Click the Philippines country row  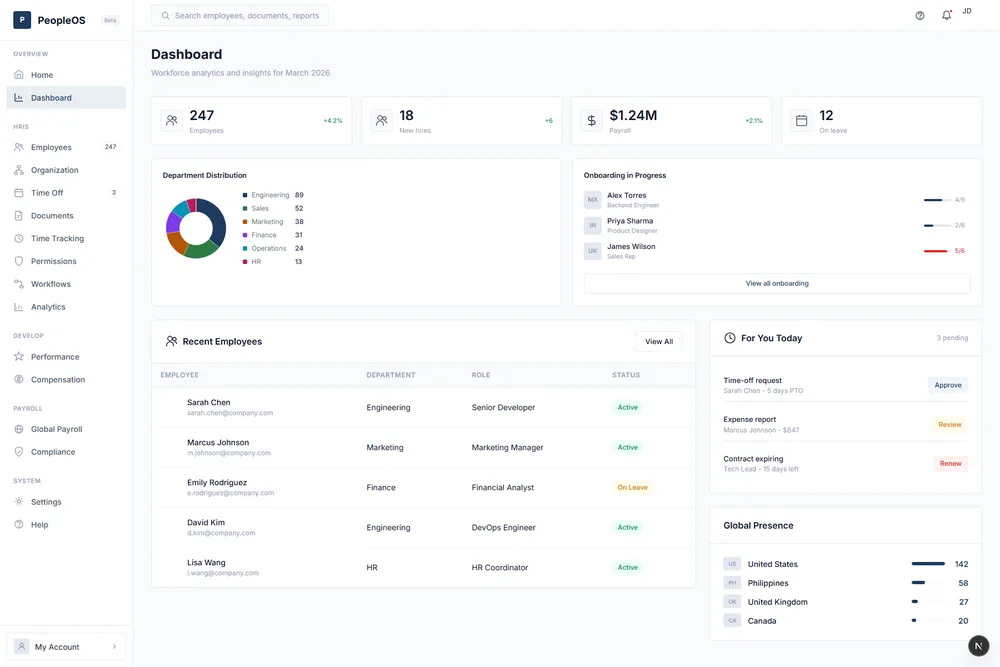click(846, 583)
